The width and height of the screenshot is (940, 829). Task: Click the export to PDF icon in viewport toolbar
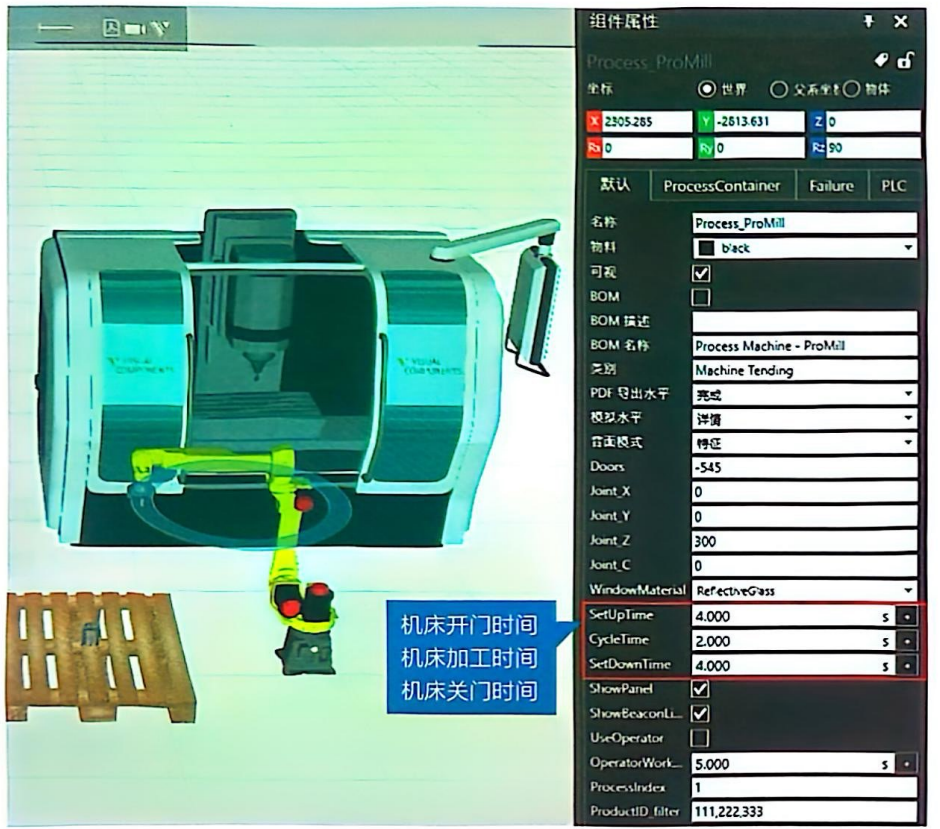point(112,28)
